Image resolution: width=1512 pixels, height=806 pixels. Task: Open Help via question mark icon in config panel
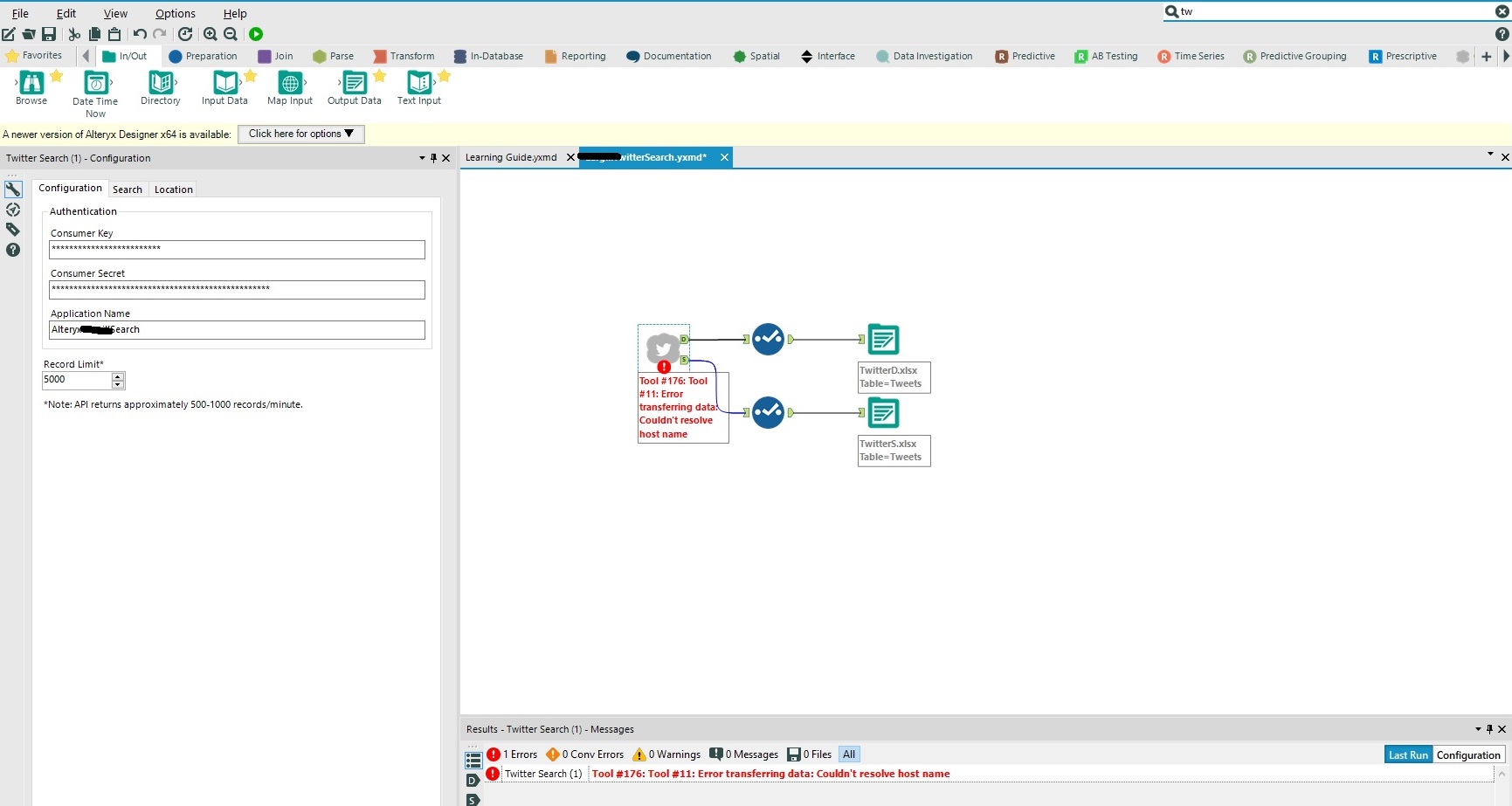[12, 251]
